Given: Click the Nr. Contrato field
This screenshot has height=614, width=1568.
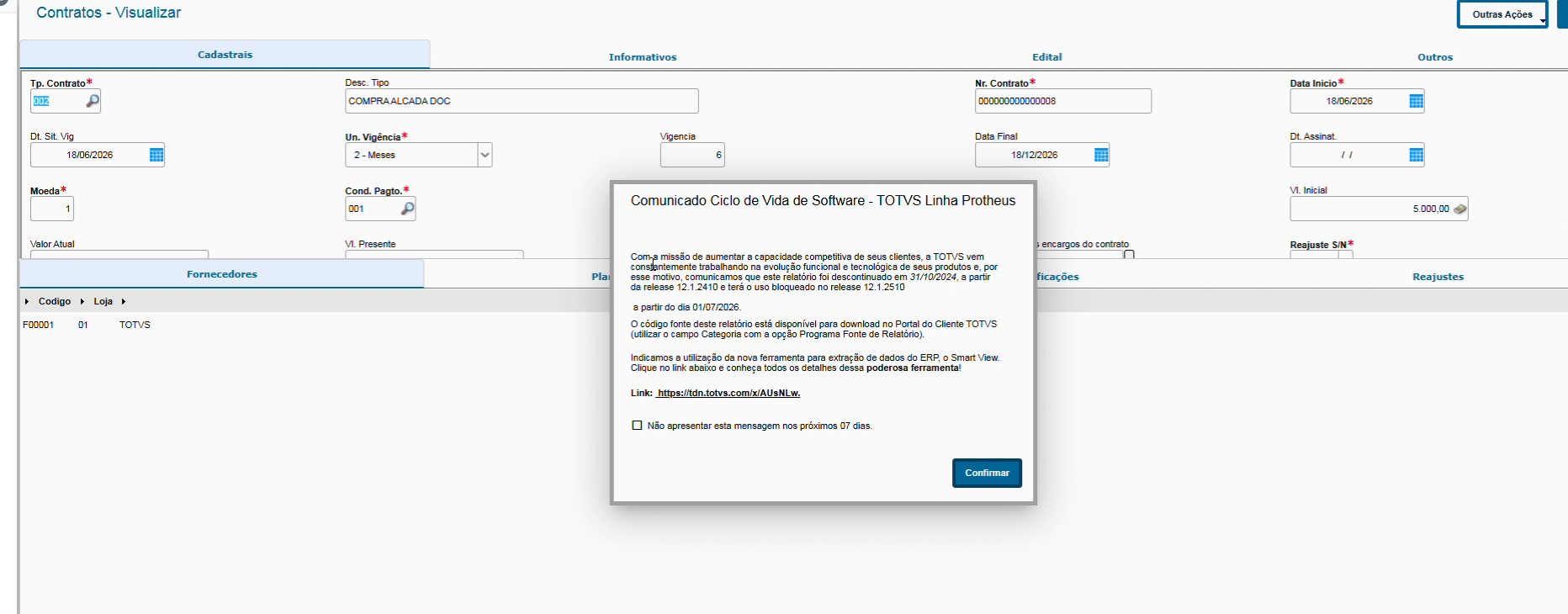Looking at the screenshot, I should pyautogui.click(x=1063, y=101).
